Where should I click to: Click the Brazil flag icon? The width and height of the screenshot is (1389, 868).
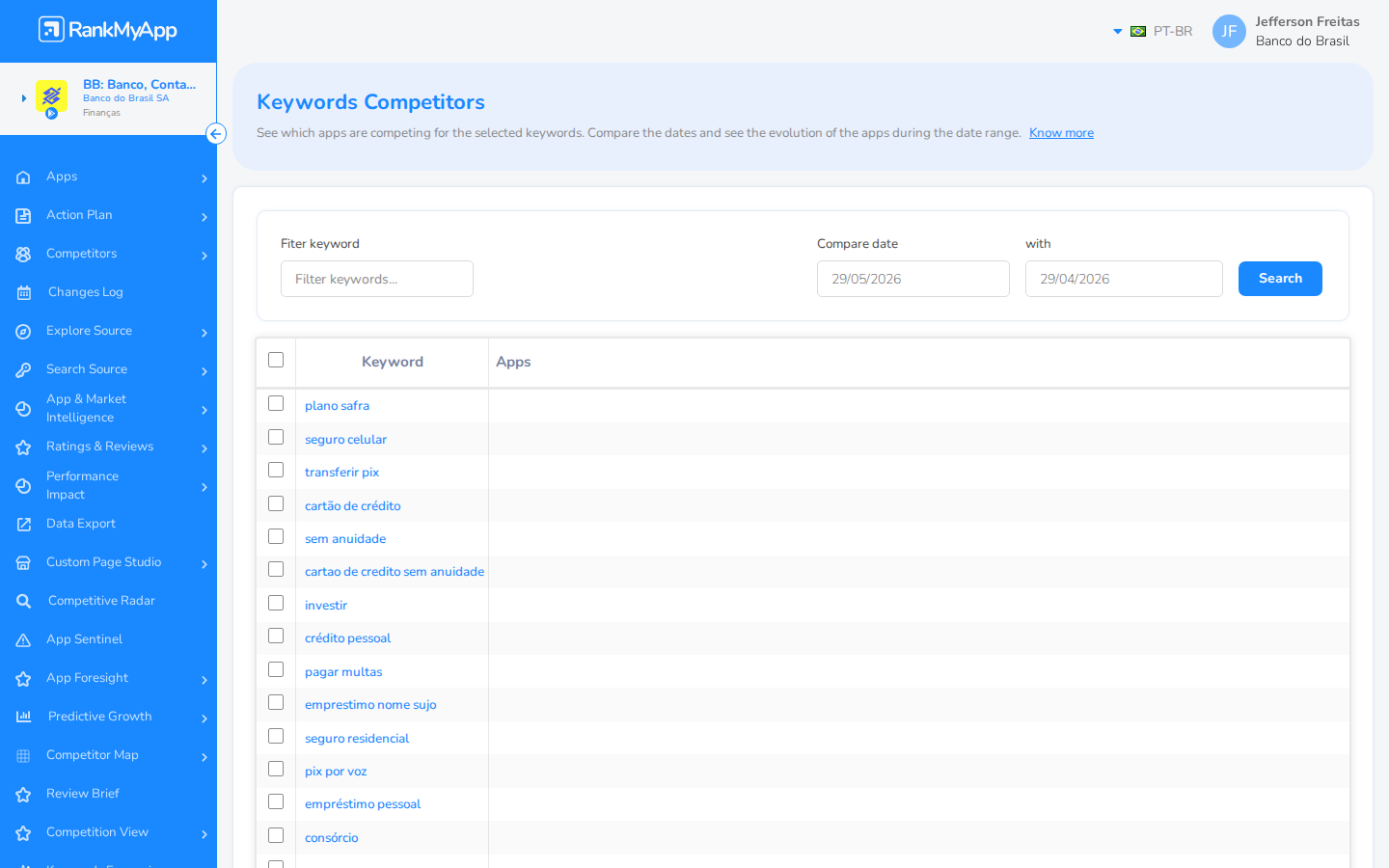(1138, 32)
